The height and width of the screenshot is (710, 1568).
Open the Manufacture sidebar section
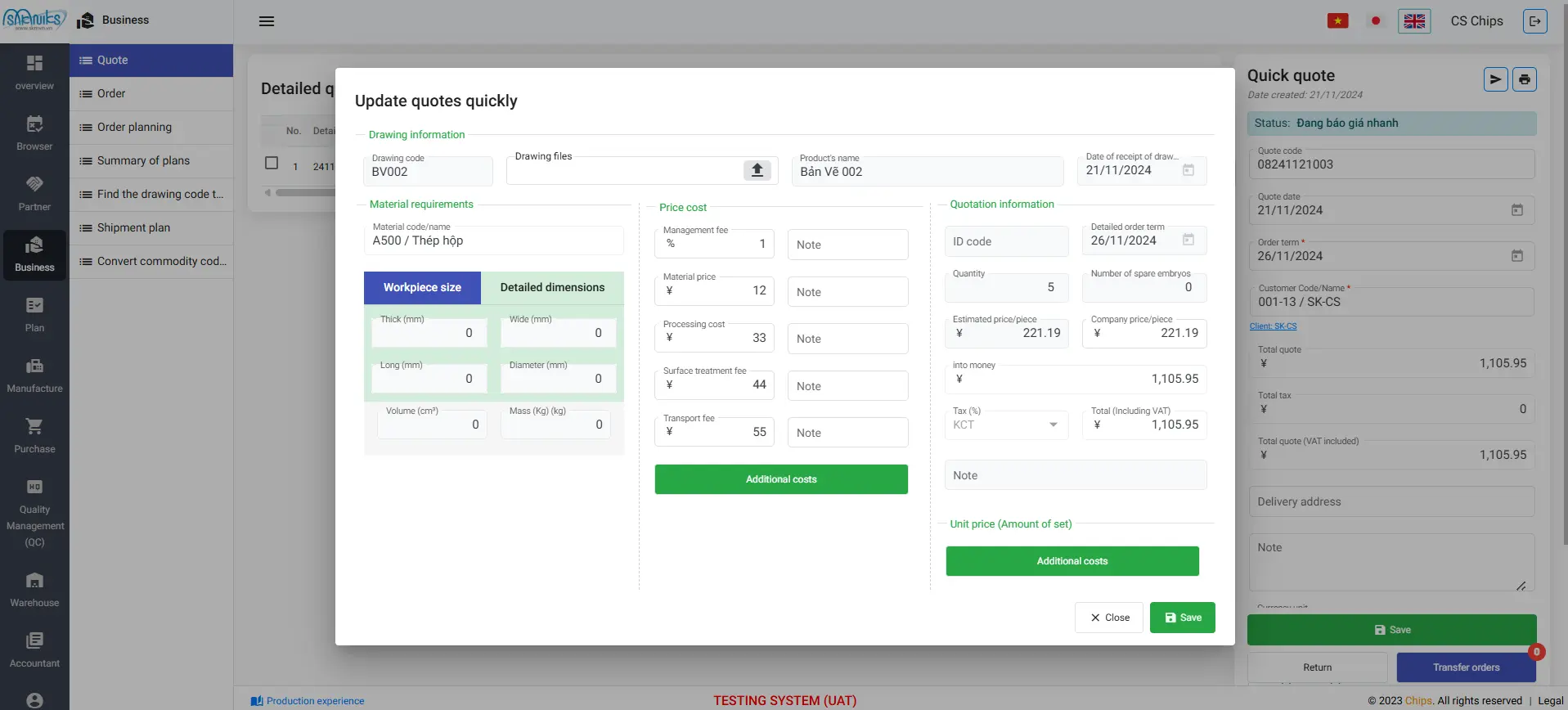34,375
